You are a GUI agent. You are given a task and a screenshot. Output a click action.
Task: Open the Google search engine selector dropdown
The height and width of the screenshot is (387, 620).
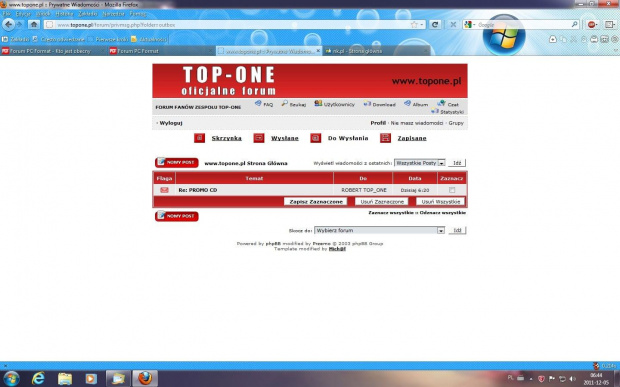(469, 25)
